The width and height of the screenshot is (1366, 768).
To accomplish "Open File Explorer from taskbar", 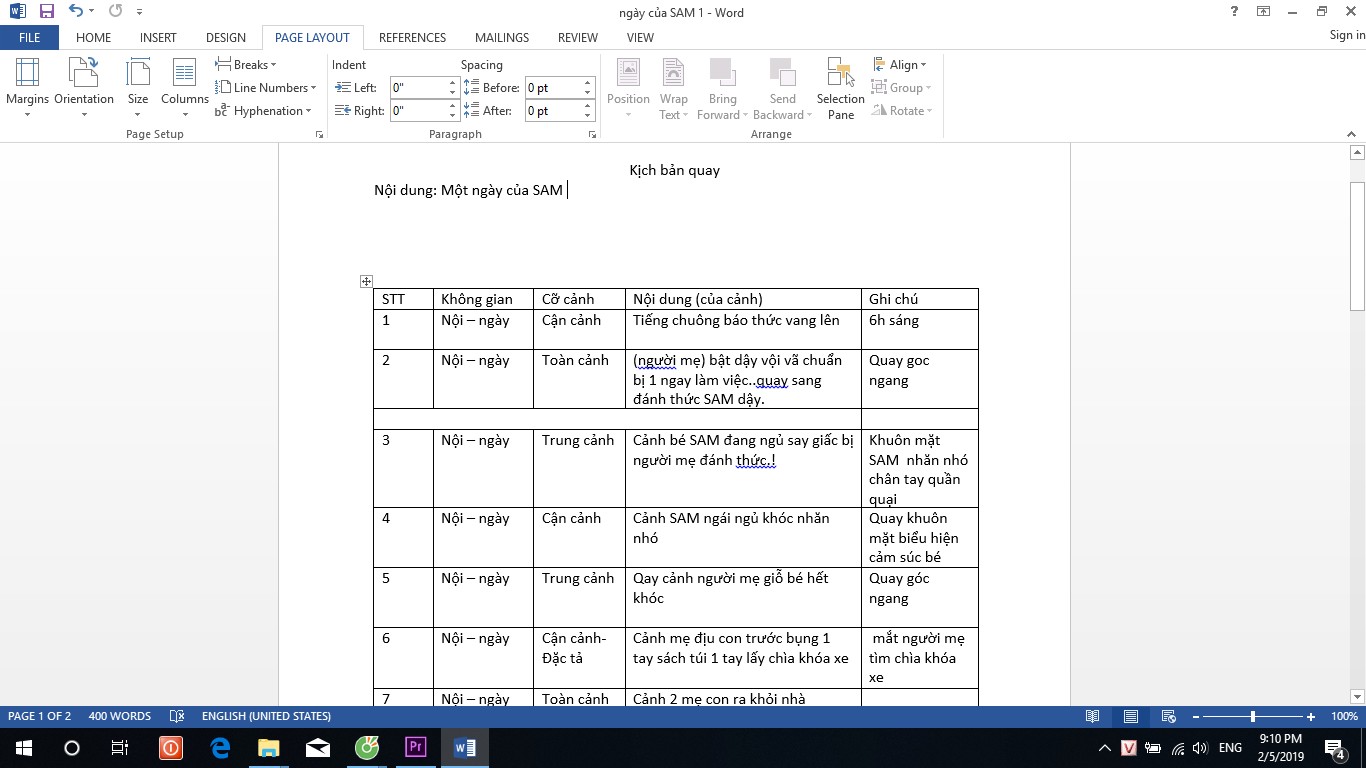I will click(269, 747).
